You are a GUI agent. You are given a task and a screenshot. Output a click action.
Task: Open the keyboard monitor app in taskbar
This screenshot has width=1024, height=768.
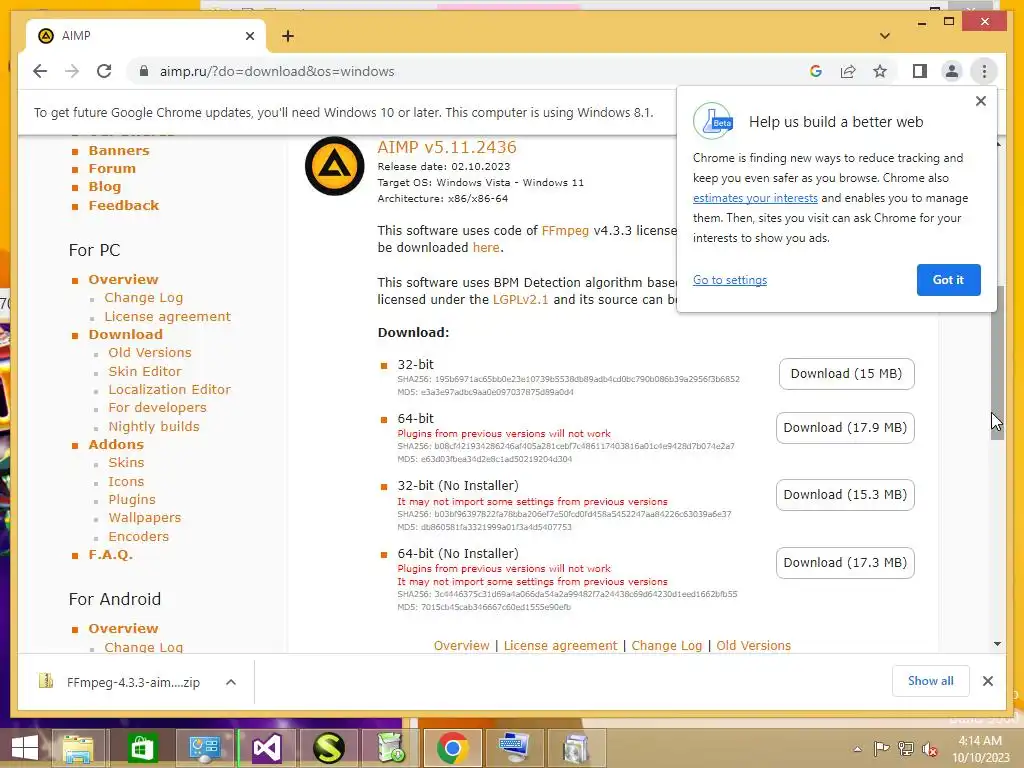515,748
